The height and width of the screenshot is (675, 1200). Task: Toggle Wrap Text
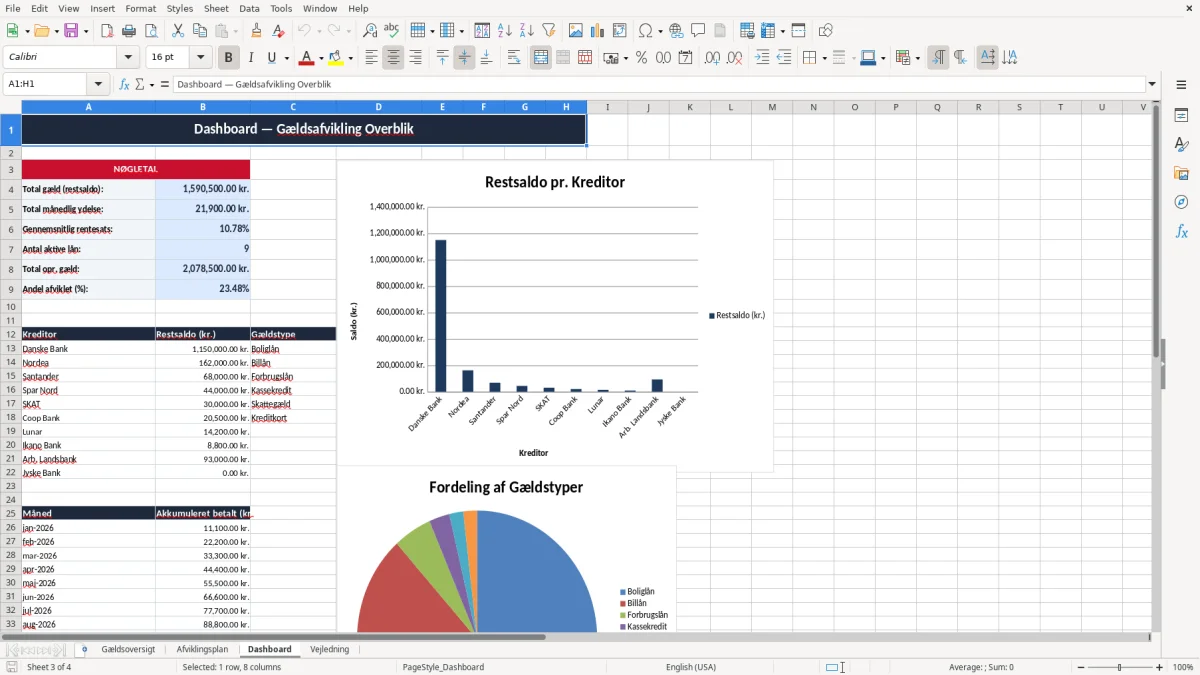pyautogui.click(x=514, y=58)
